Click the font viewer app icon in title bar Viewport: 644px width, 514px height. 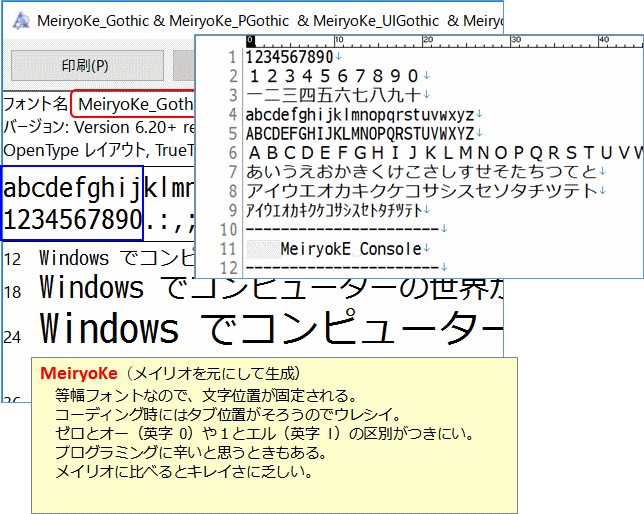pyautogui.click(x=21, y=21)
